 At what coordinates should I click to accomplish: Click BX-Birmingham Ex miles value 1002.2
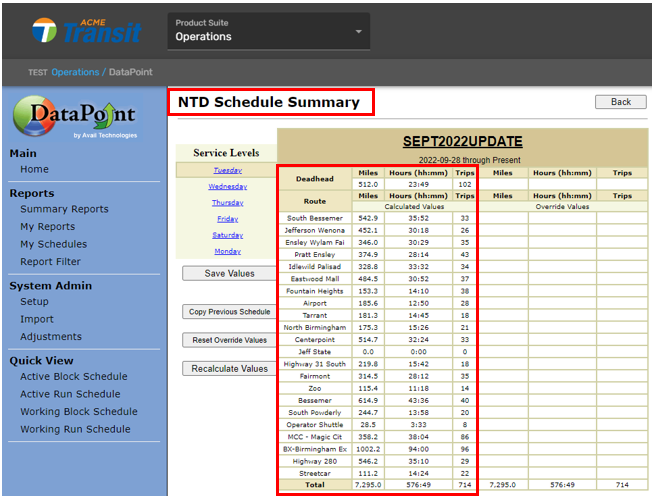[368, 449]
